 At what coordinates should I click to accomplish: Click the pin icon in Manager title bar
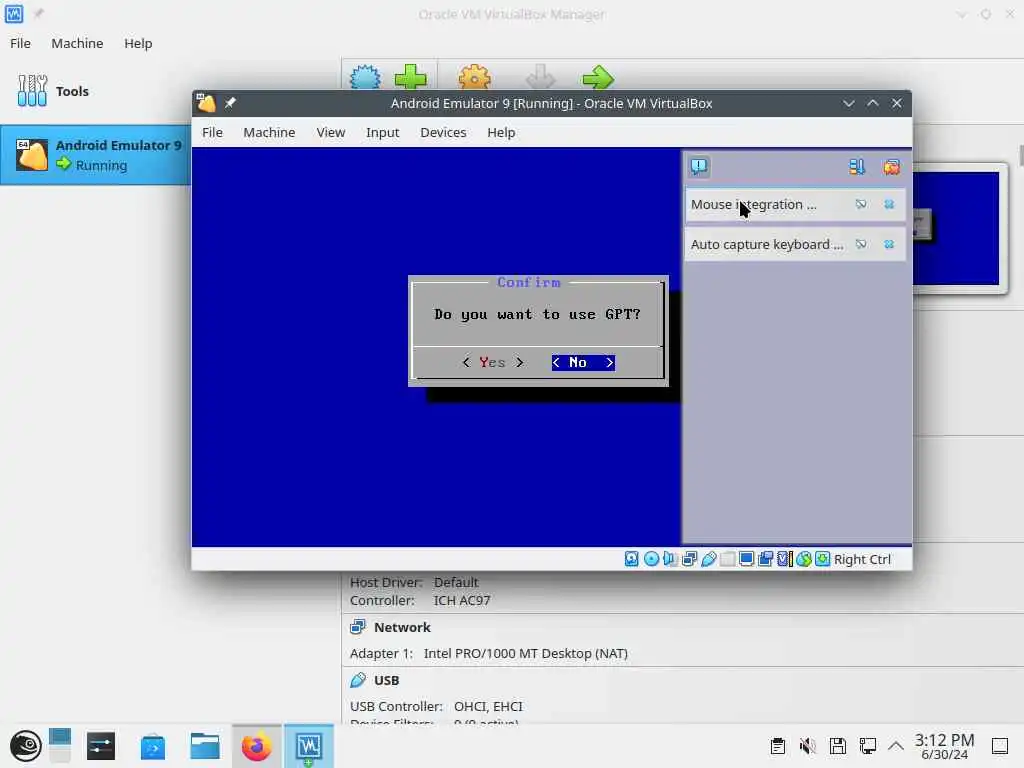(39, 14)
